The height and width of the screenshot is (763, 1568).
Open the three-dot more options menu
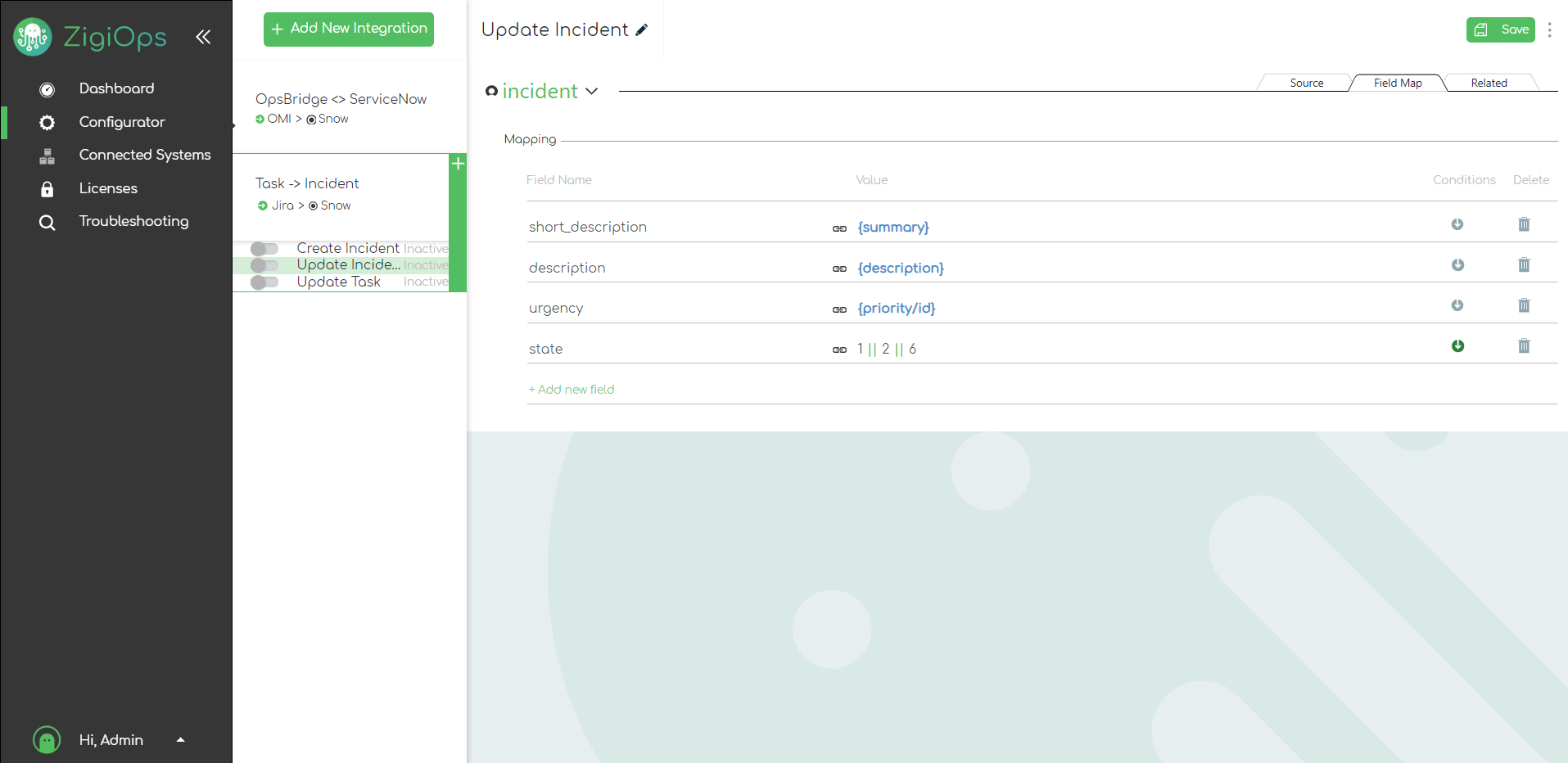point(1549,30)
